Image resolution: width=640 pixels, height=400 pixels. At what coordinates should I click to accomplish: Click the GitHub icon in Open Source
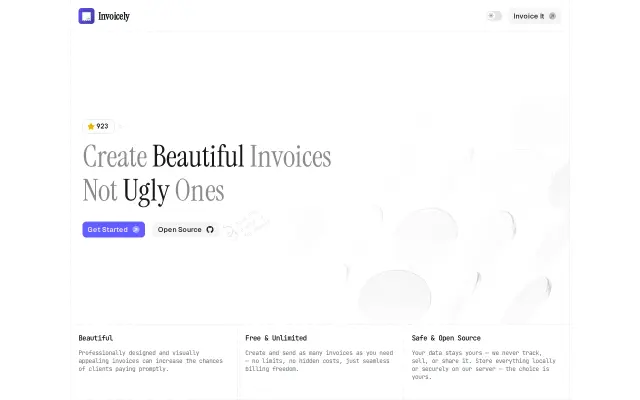tap(210, 229)
